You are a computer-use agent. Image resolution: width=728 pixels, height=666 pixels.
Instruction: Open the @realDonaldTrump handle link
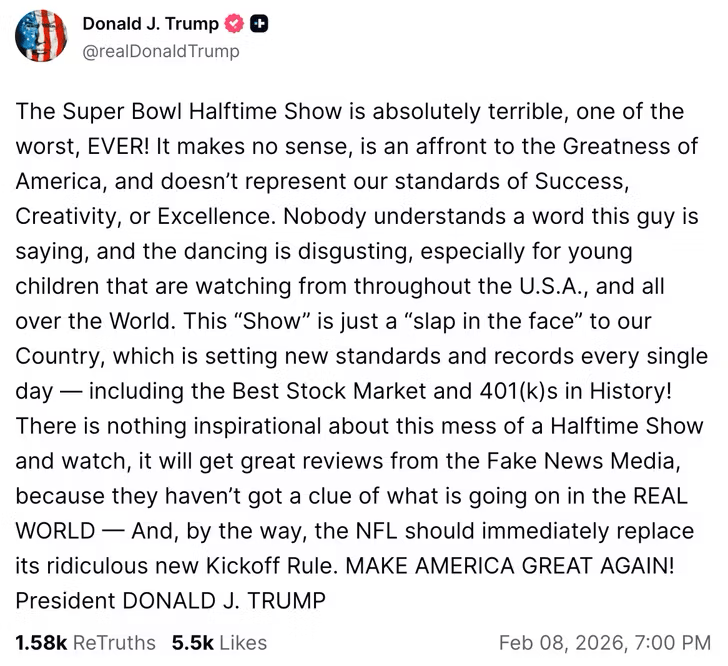(x=161, y=51)
